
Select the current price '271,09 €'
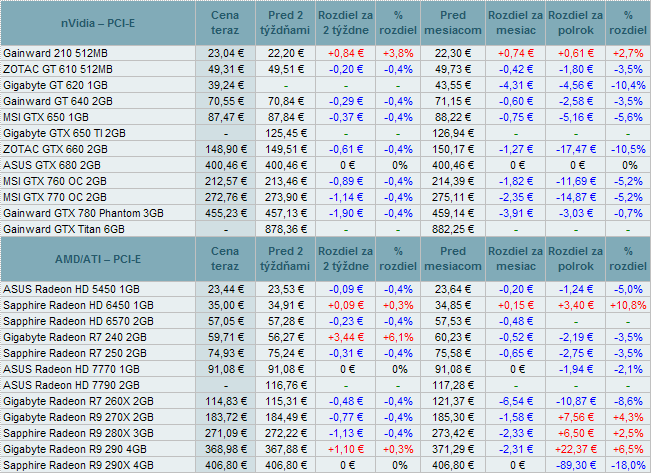[x=226, y=433]
